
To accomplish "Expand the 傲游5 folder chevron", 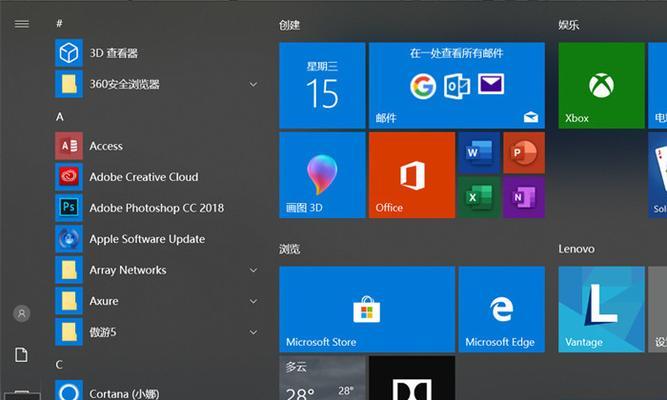I will (x=253, y=332).
